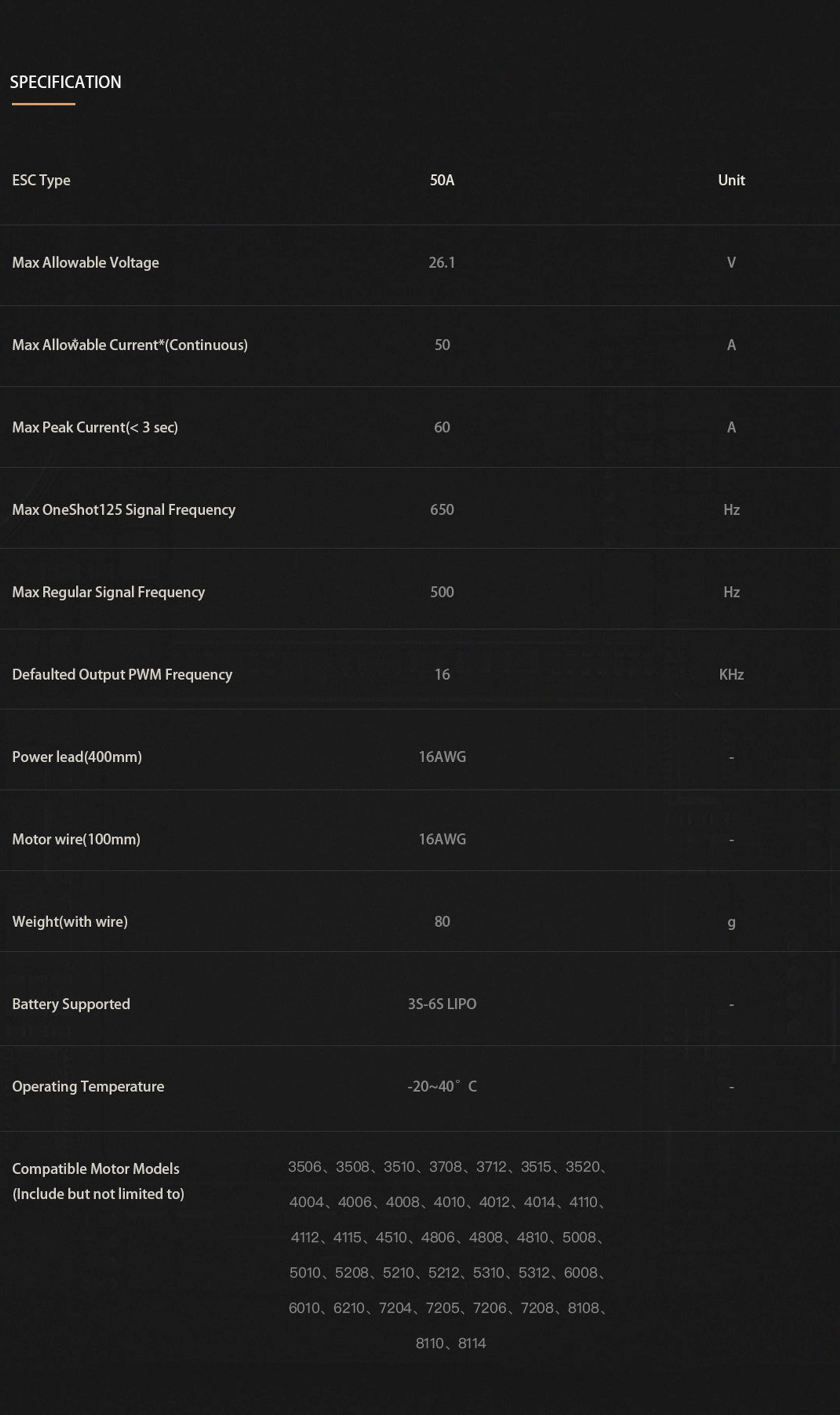This screenshot has height=1415, width=840.
Task: Click the KHz unit text
Action: point(731,674)
